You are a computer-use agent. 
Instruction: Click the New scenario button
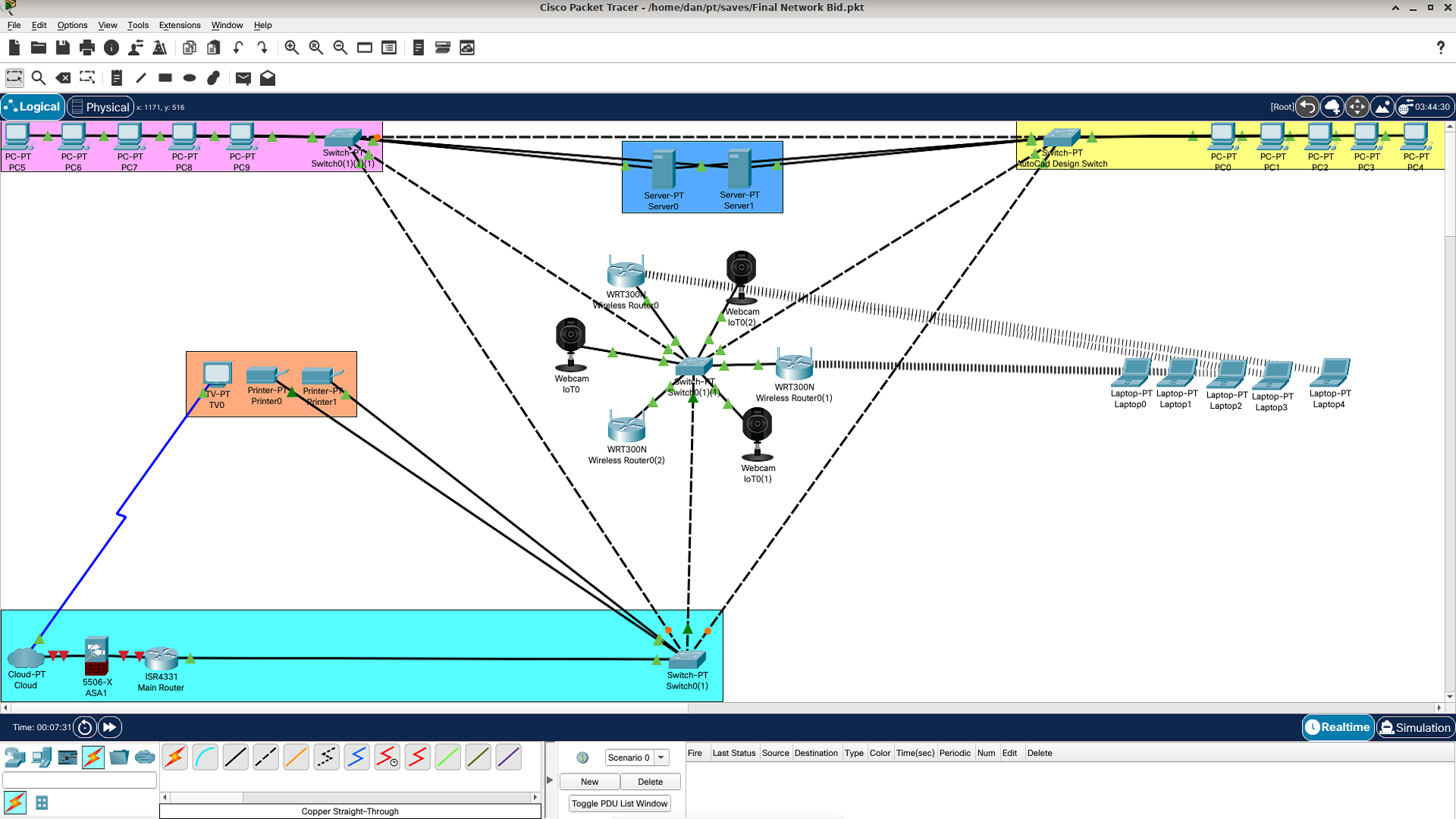pos(589,782)
